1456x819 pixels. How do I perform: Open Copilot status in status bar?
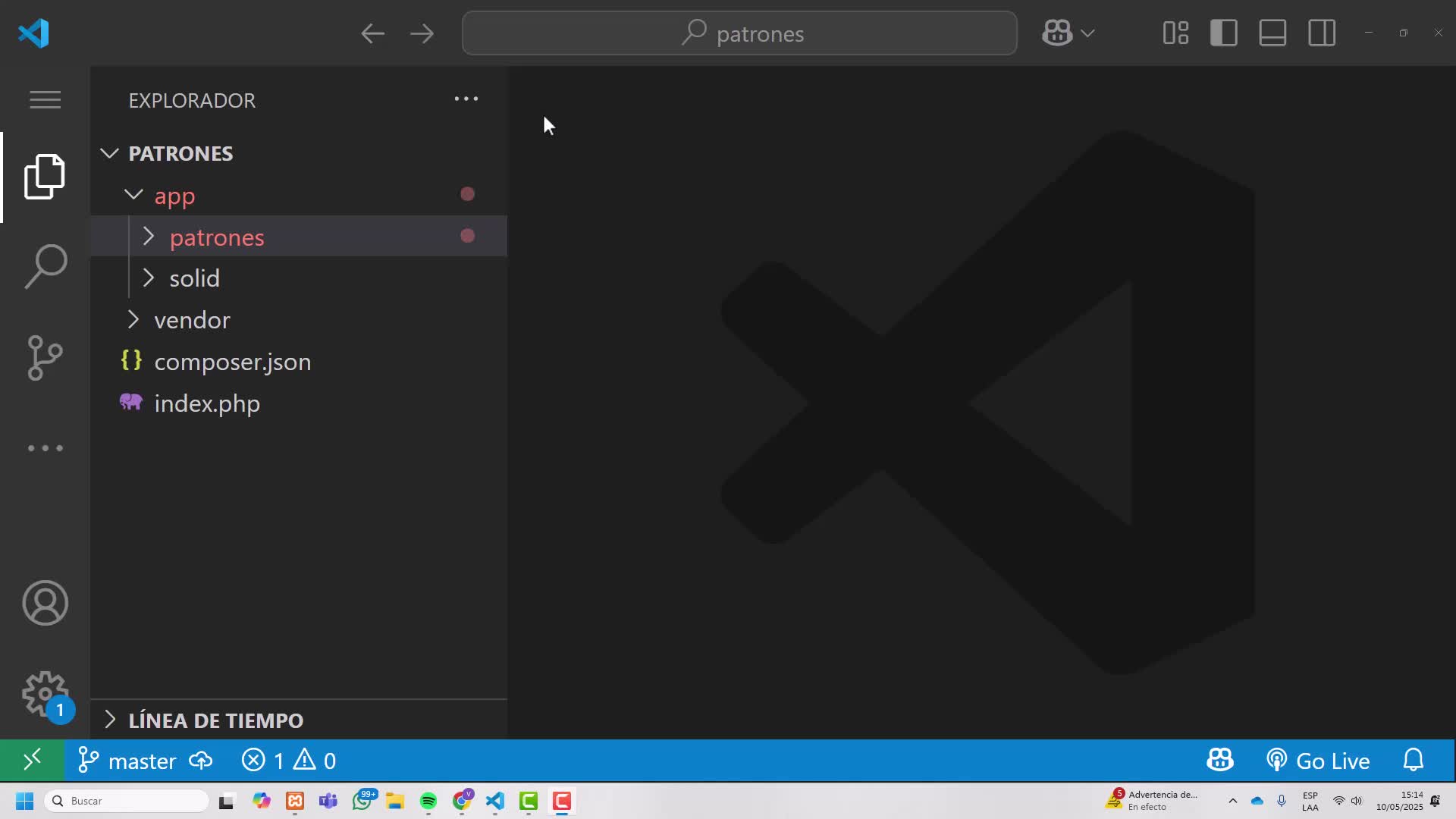1220,760
